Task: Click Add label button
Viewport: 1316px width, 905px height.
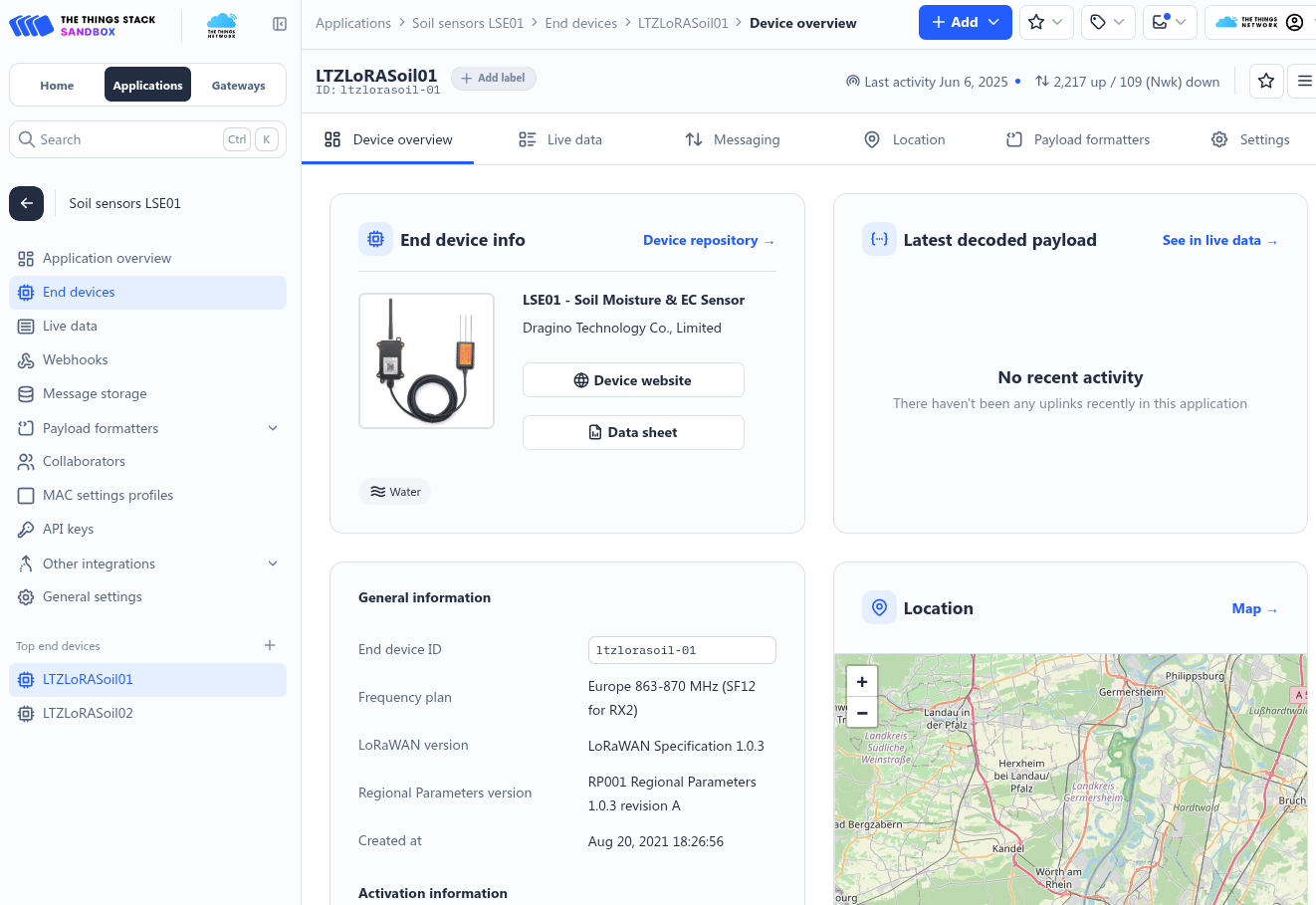Action: pyautogui.click(x=494, y=79)
